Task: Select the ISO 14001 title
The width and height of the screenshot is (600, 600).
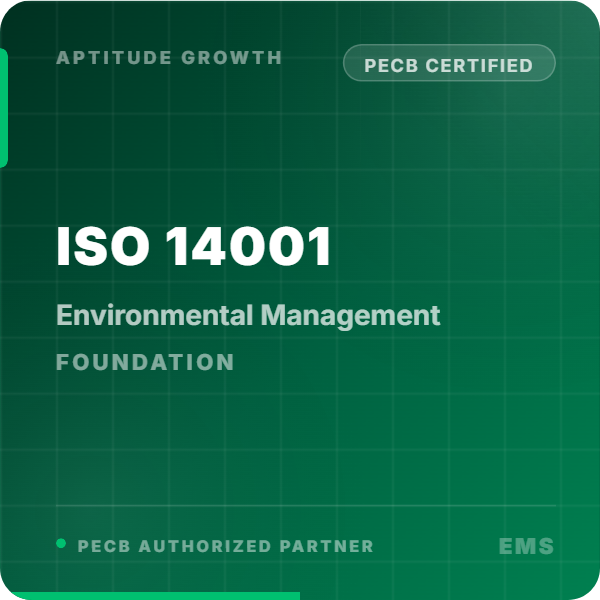Action: (x=194, y=247)
